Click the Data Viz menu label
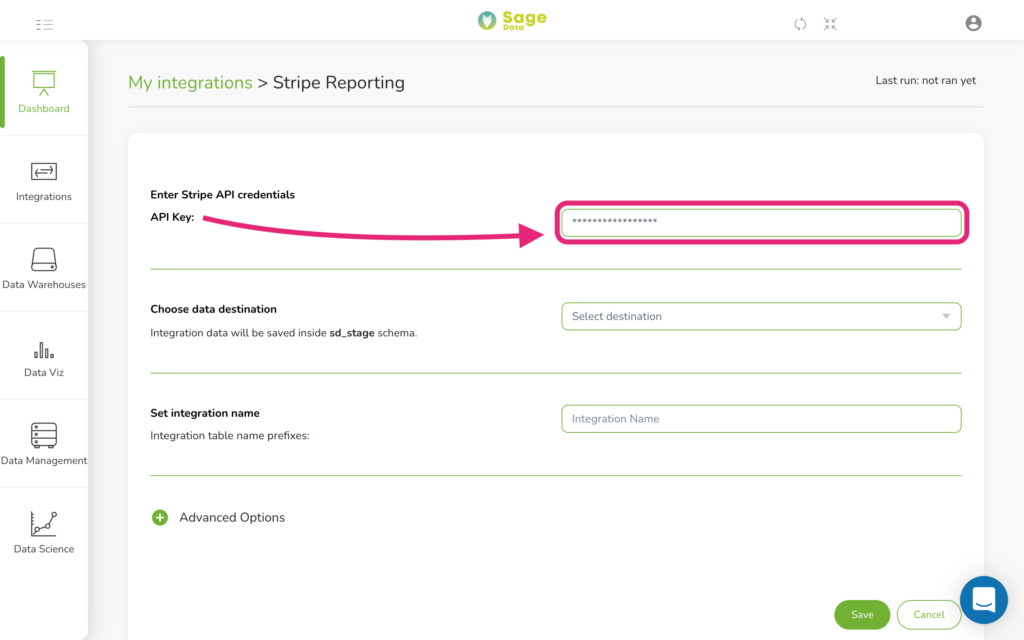This screenshot has width=1024, height=640. pos(44,373)
